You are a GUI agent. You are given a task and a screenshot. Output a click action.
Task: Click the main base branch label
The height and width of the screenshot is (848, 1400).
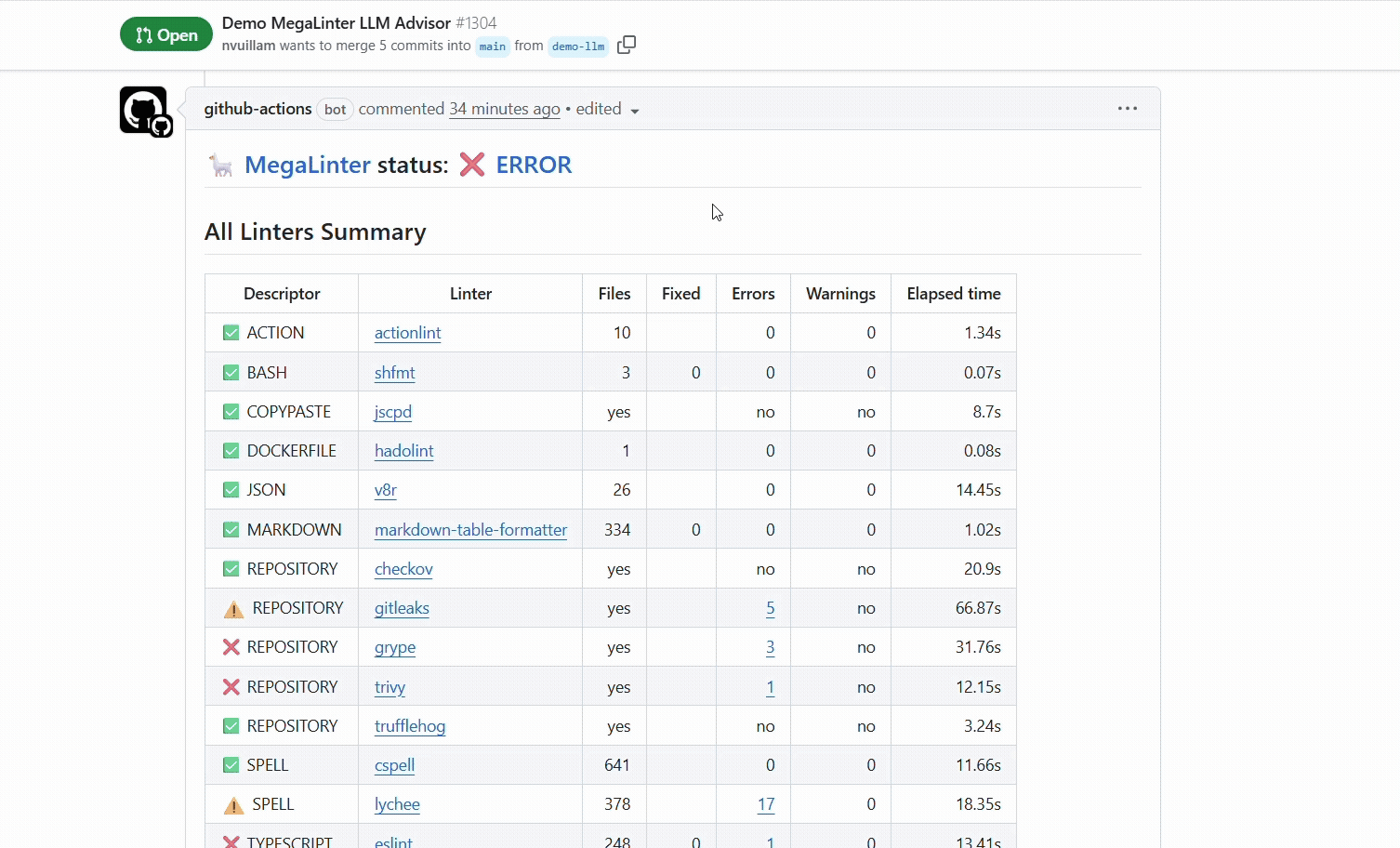(493, 46)
